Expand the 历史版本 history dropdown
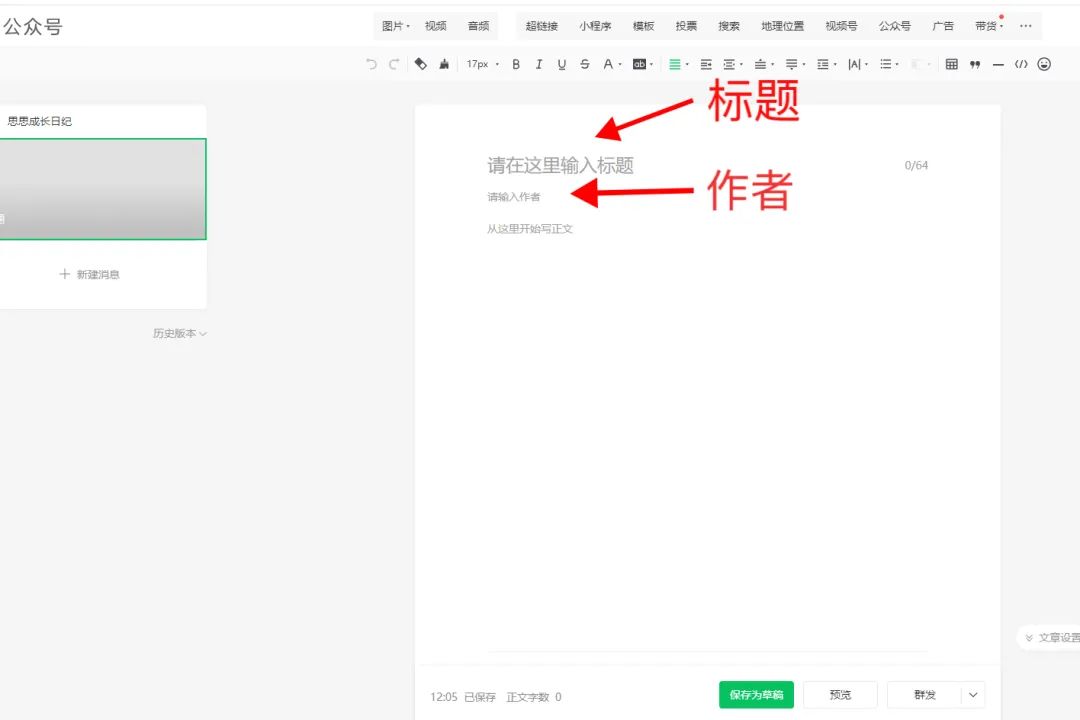The height and width of the screenshot is (720, 1080). [180, 333]
